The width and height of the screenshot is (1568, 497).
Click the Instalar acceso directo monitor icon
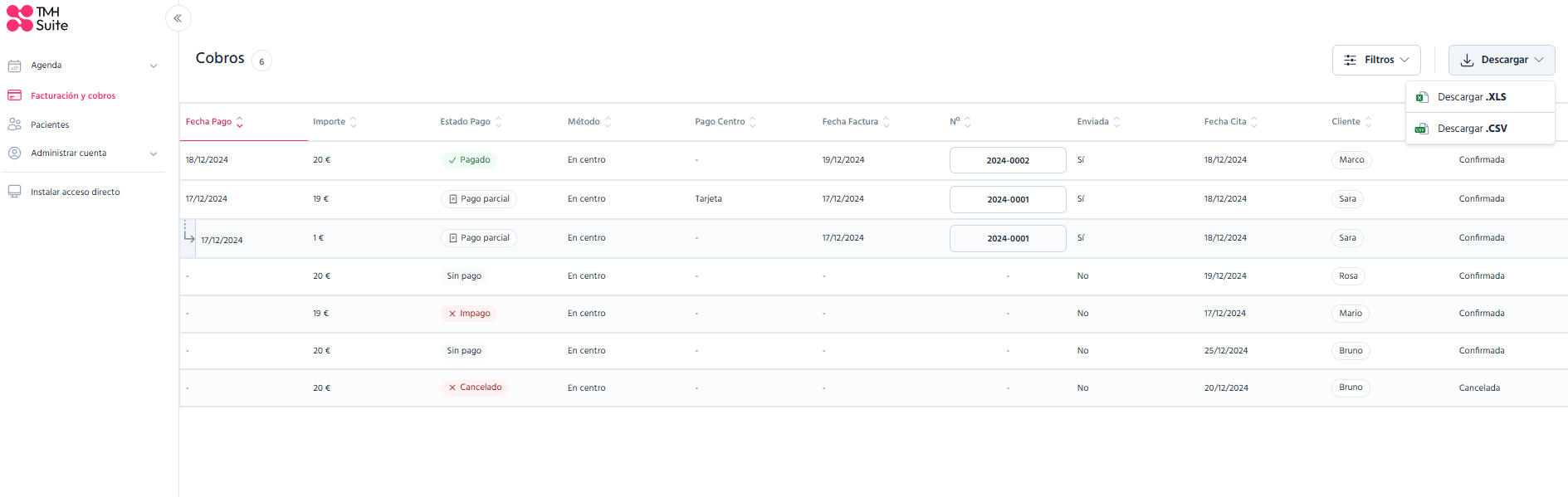pyautogui.click(x=14, y=192)
